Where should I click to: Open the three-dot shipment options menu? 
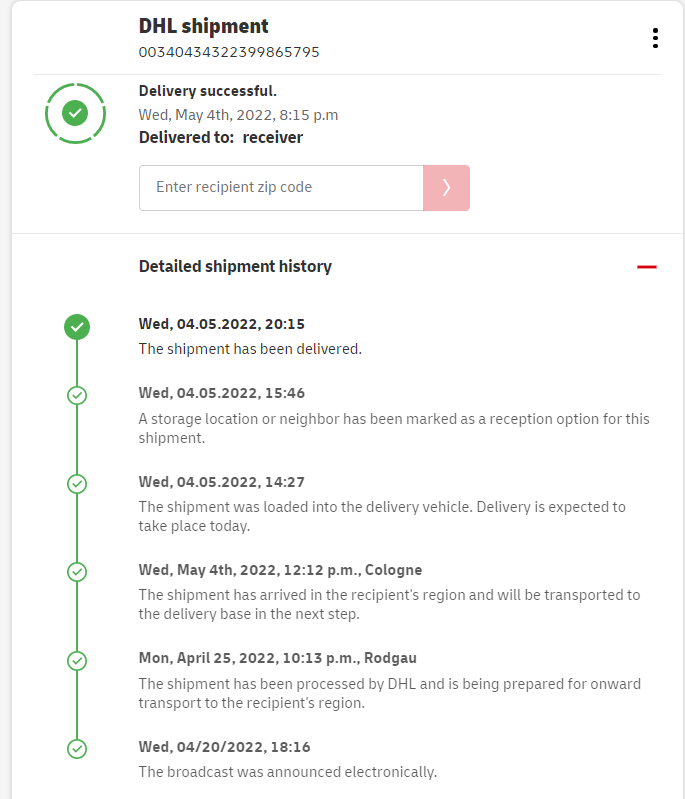point(655,38)
